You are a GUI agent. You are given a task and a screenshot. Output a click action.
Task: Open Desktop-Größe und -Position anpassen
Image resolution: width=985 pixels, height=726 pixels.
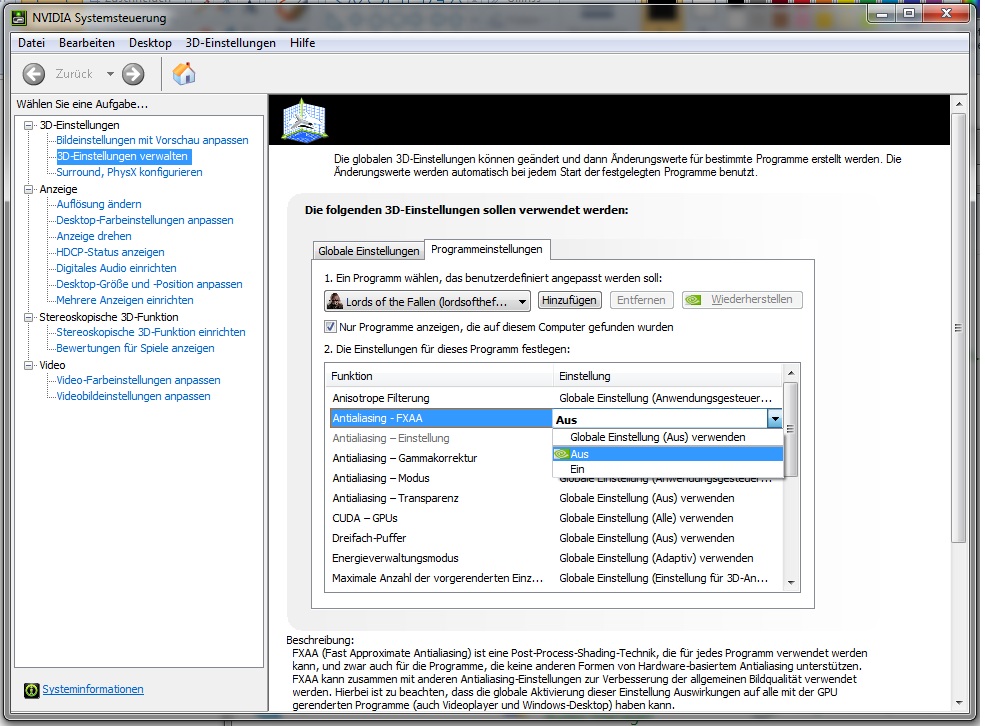click(149, 284)
